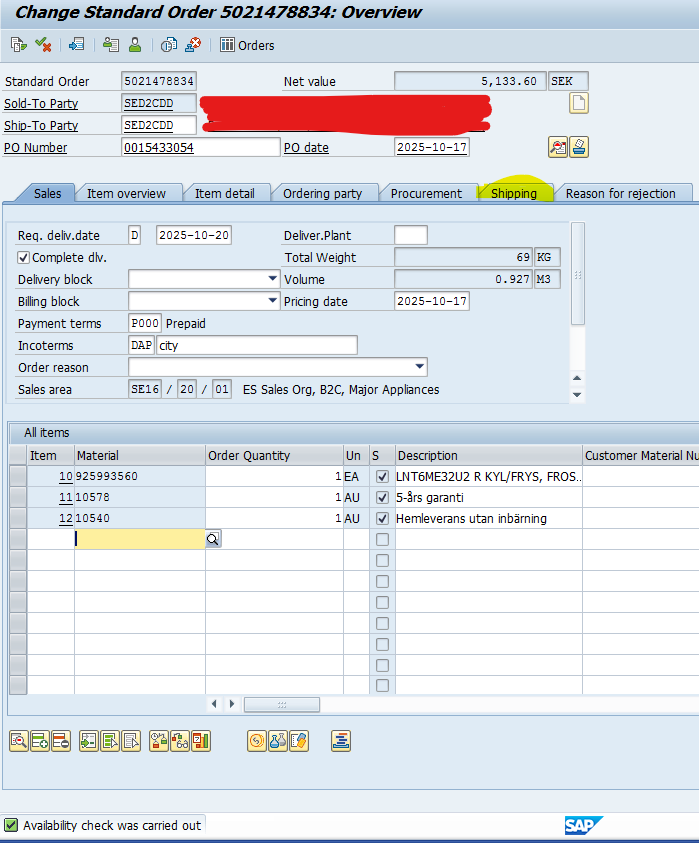
Task: Click the toolbar icon with blue arrow list
Action: point(76,45)
